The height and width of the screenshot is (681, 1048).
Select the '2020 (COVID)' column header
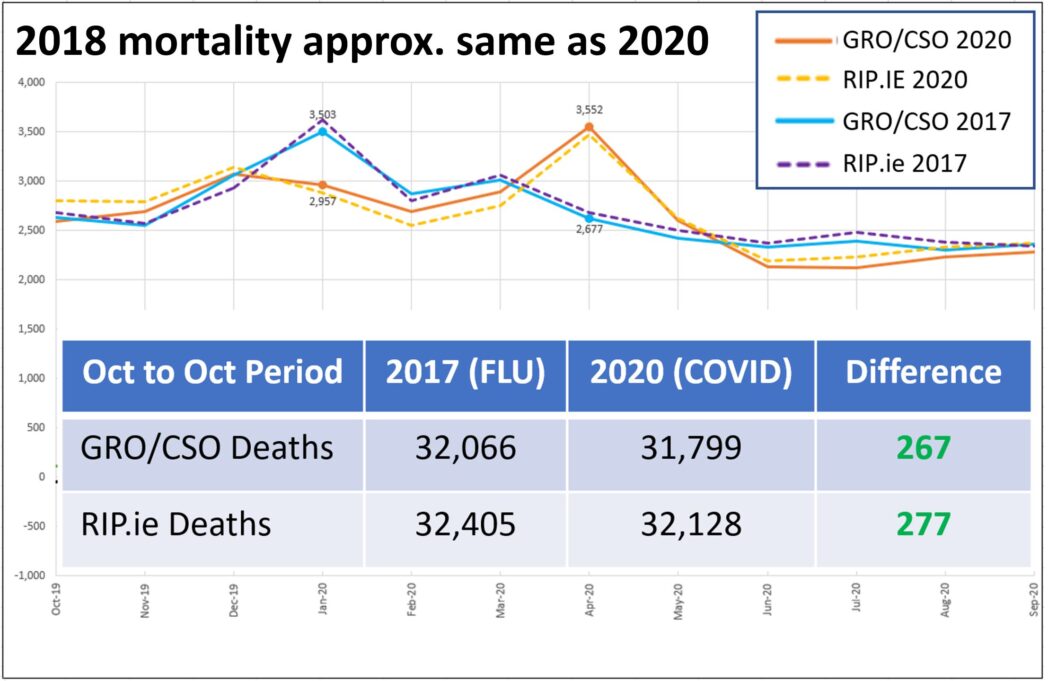(x=691, y=373)
